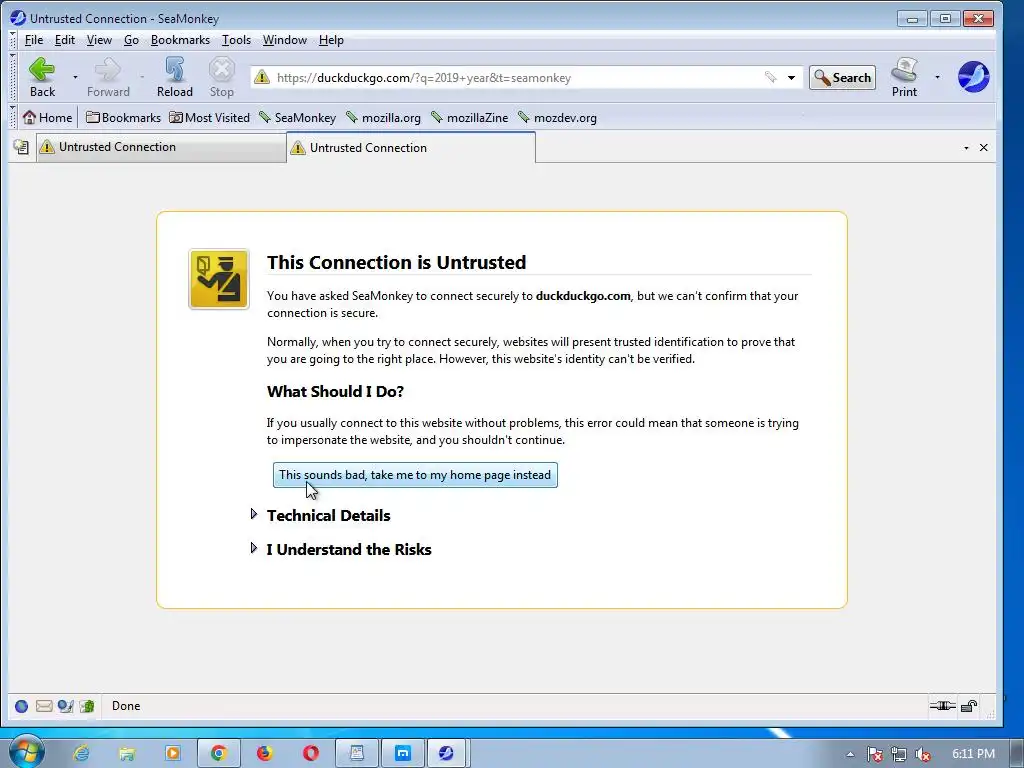Open Windows Media Player from the taskbar

[x=172, y=753]
